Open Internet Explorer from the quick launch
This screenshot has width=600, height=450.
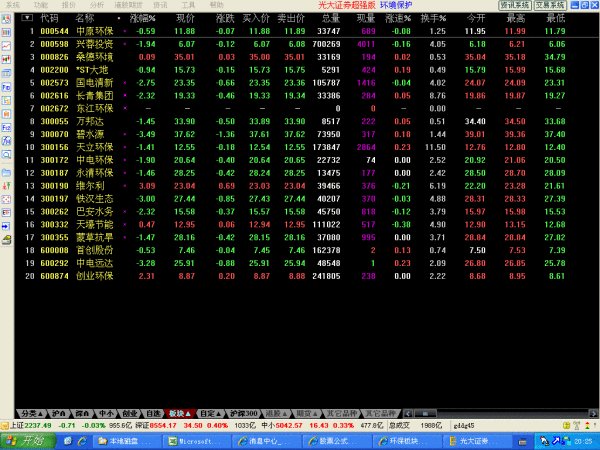tap(82, 441)
